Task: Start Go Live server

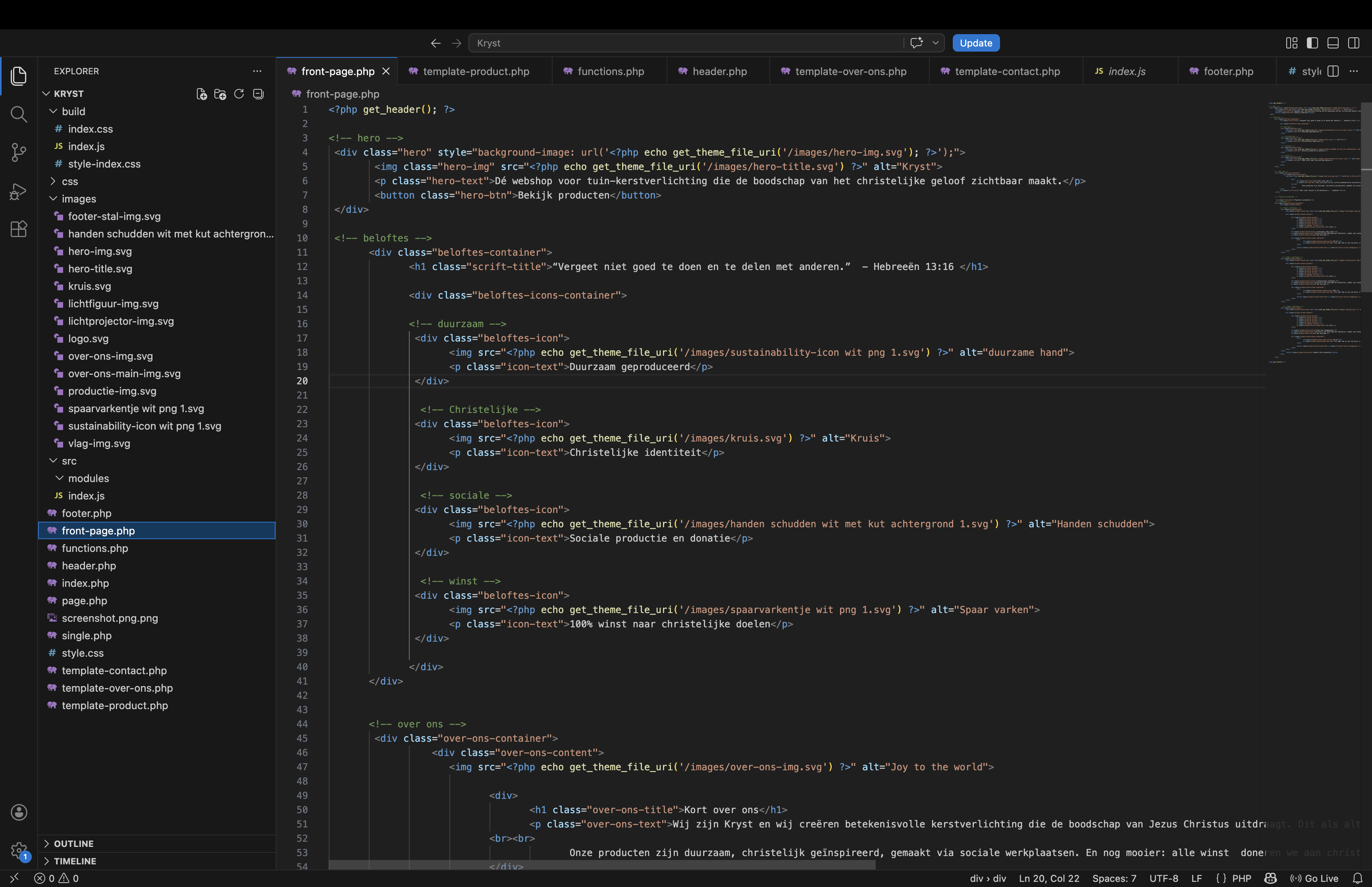Action: tap(1314, 878)
